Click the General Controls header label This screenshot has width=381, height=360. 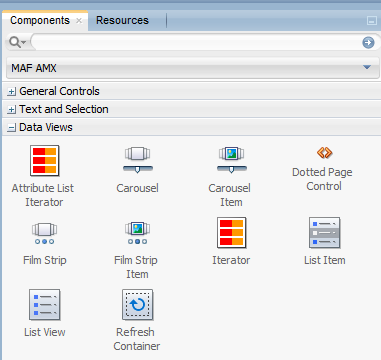59,91
